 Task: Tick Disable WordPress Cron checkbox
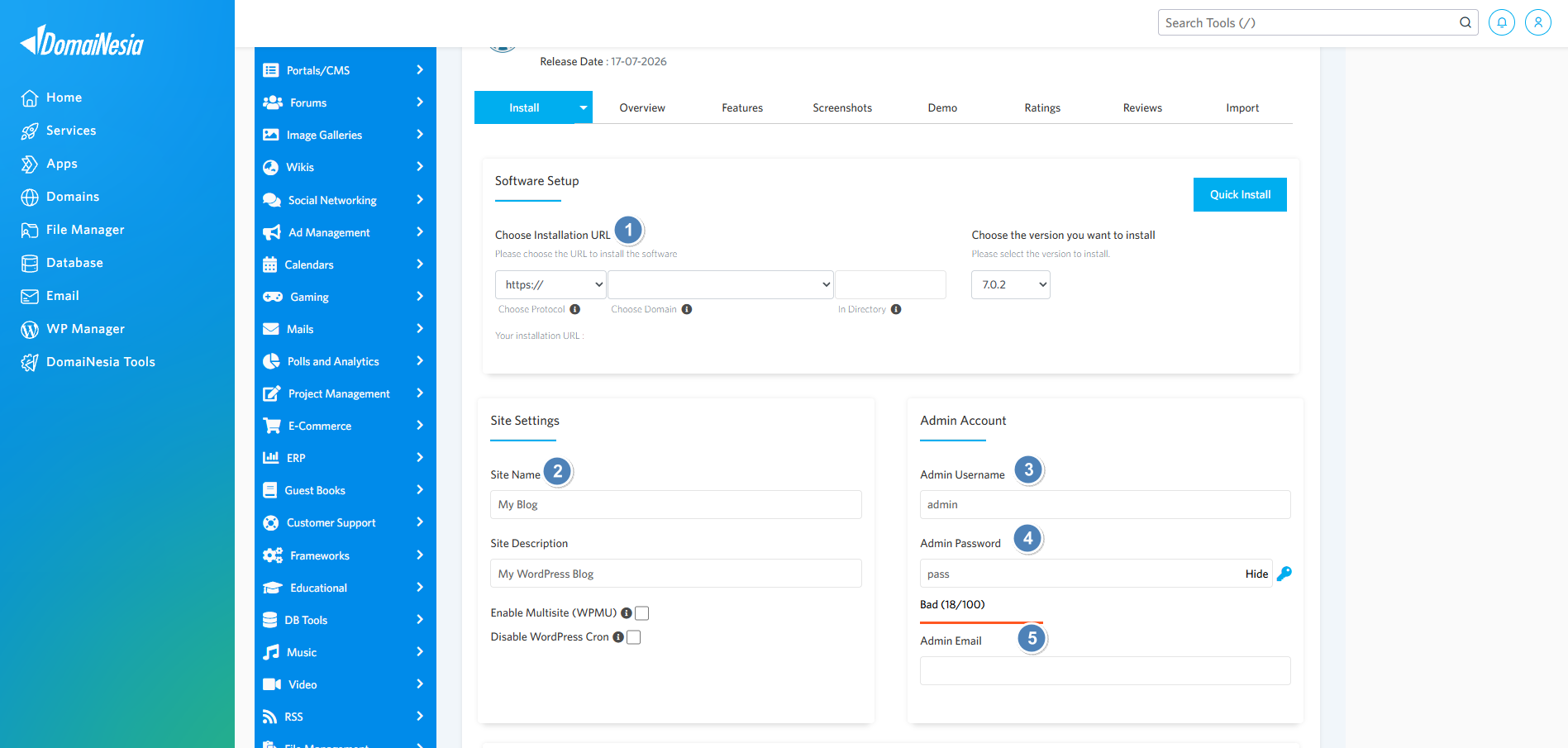(x=634, y=637)
